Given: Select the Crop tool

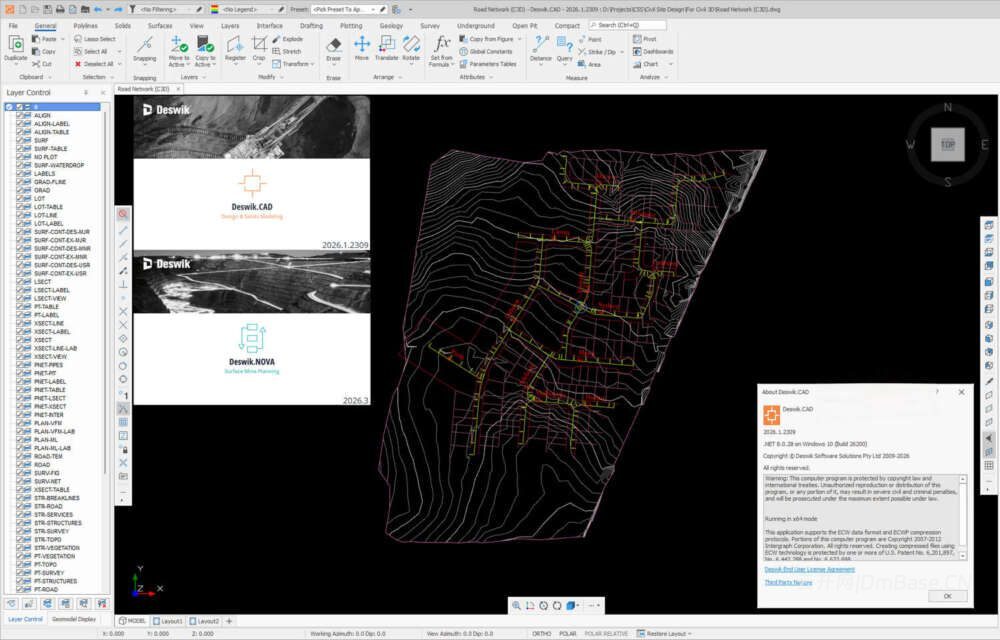Looking at the screenshot, I should coord(258,49).
